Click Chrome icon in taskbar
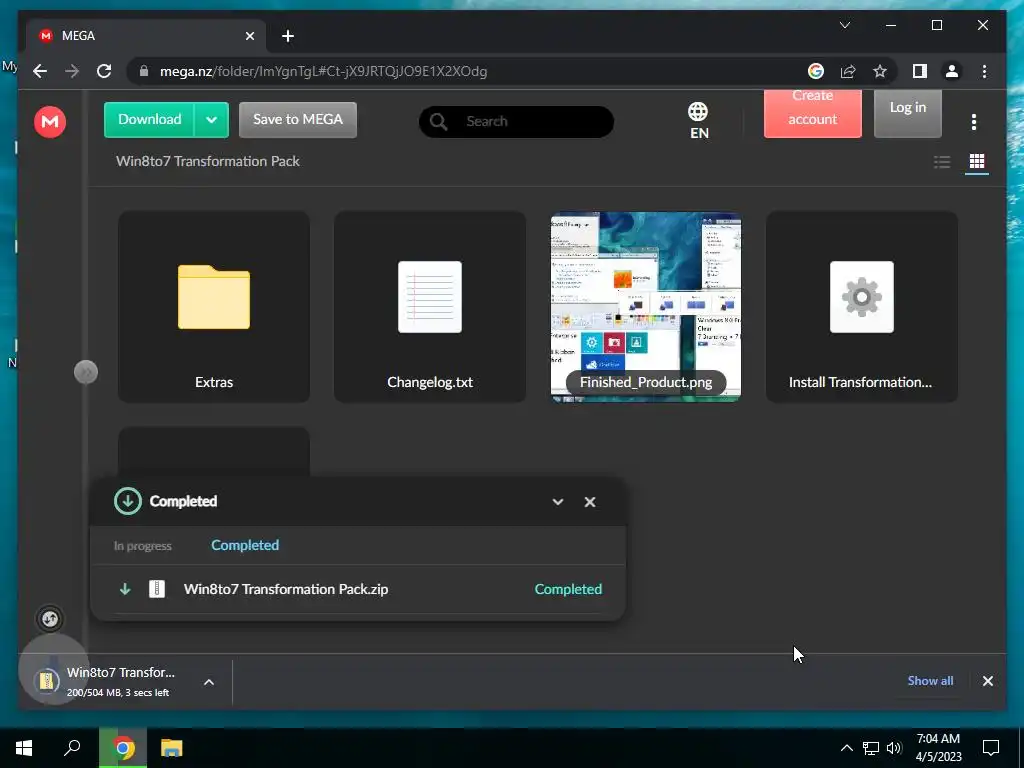The image size is (1024, 768). pos(123,747)
